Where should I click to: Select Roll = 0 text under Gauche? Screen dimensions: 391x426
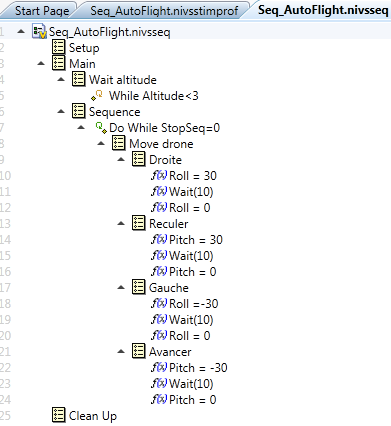pyautogui.click(x=190, y=336)
